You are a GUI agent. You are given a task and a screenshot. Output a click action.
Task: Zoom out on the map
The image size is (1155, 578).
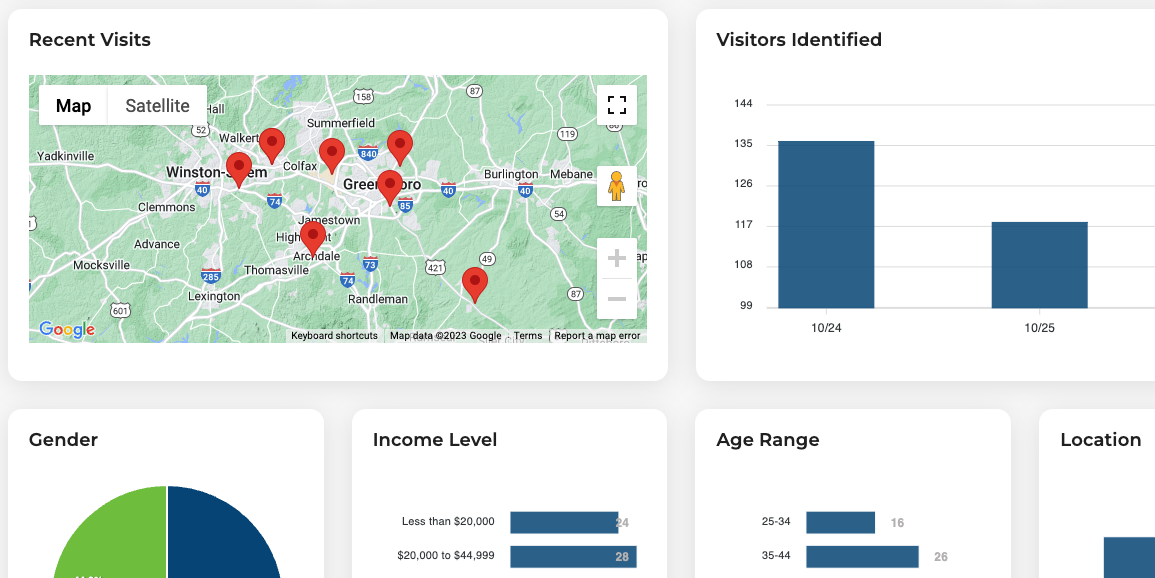point(617,299)
